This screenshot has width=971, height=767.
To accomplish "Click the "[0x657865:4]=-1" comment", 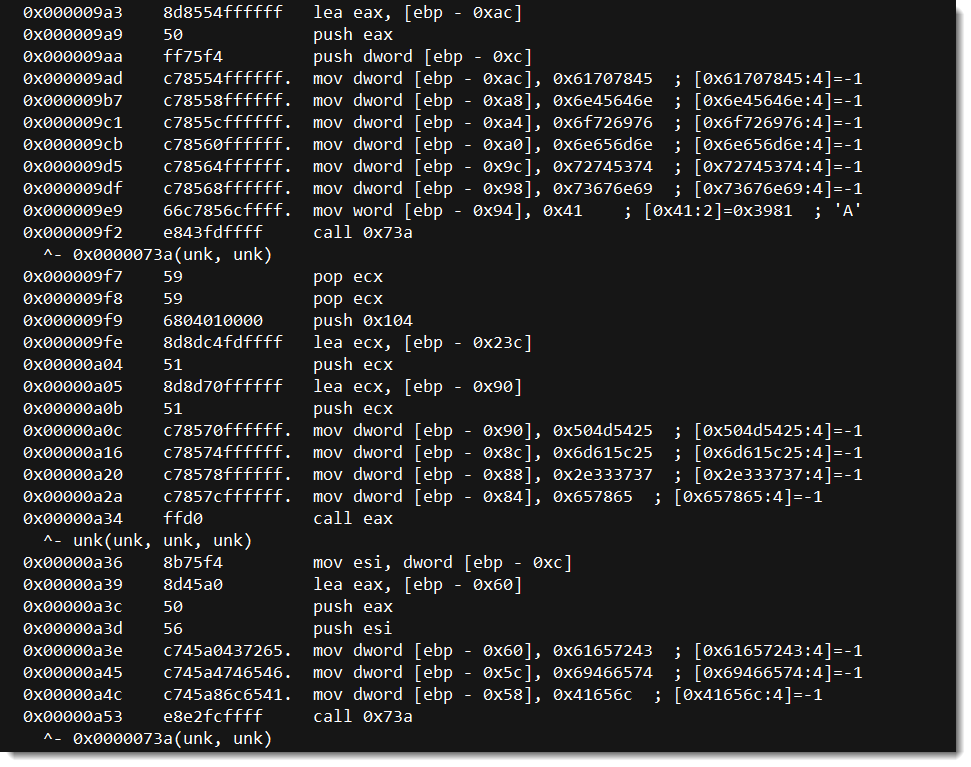I will [748, 497].
